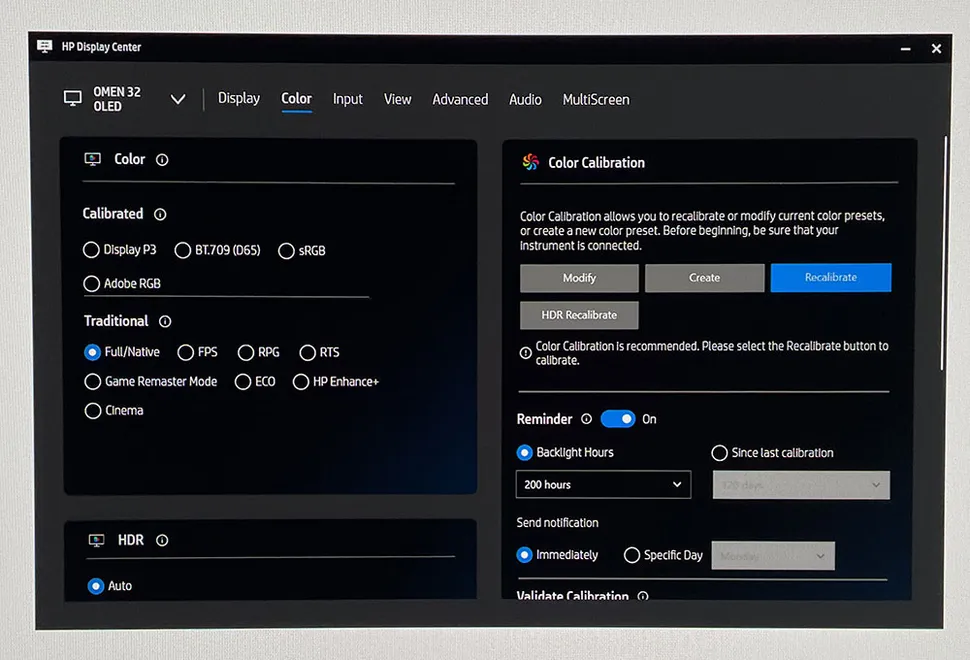The height and width of the screenshot is (660, 970).
Task: Click the info icon next to HDR heading
Action: (x=162, y=540)
